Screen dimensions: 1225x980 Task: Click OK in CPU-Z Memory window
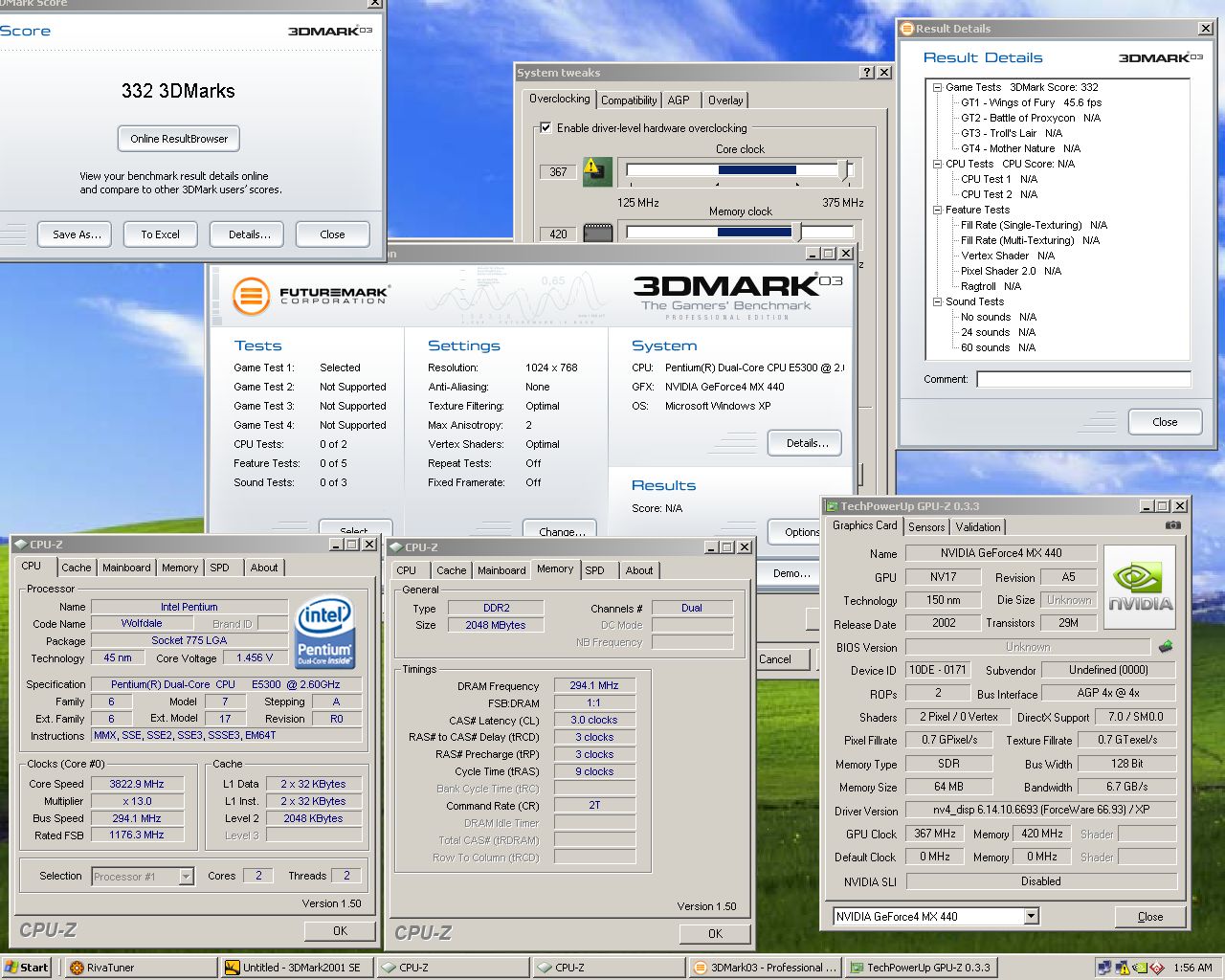[x=715, y=933]
